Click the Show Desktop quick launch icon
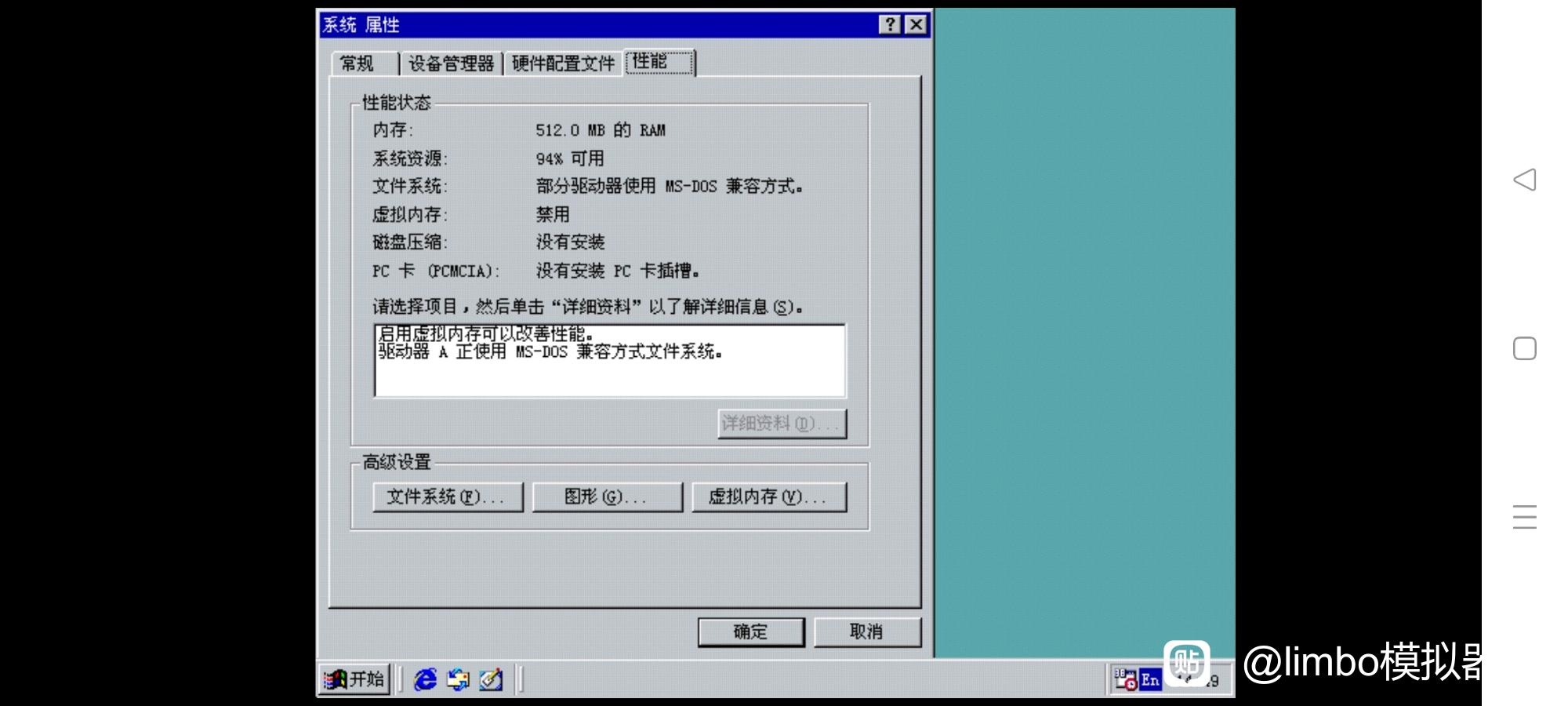This screenshot has width=1568, height=706. click(491, 679)
